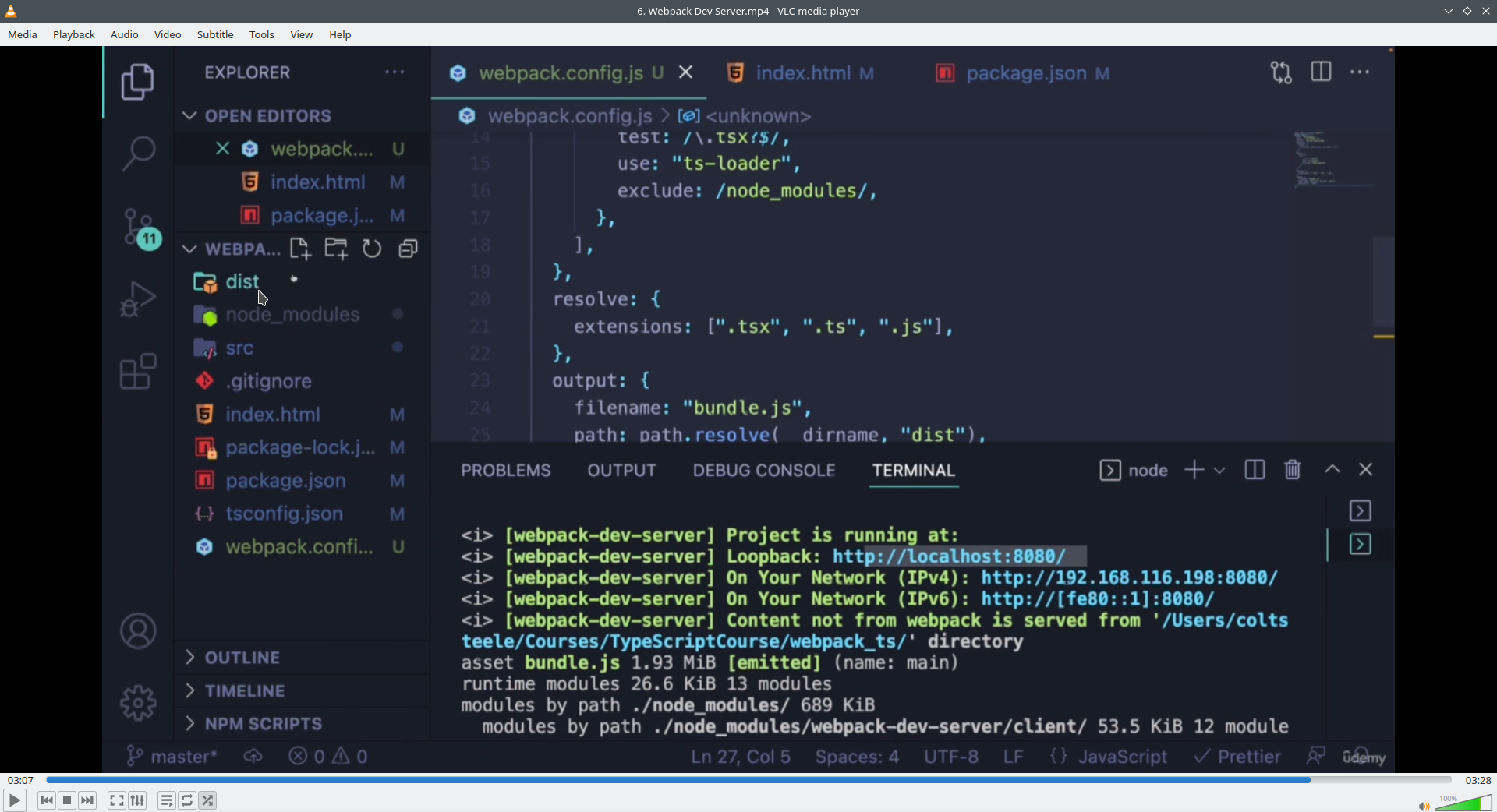
Task: Open the Explorer view icon
Action: (138, 82)
